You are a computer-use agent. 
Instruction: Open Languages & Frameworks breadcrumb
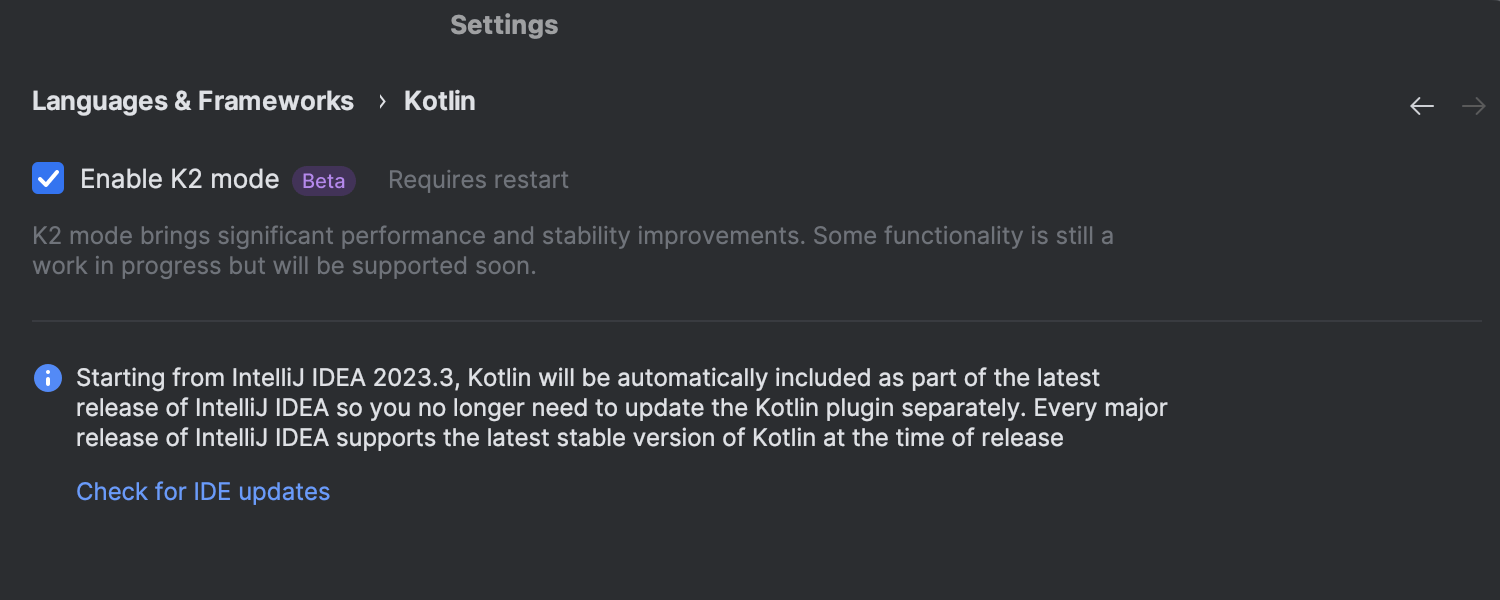193,101
